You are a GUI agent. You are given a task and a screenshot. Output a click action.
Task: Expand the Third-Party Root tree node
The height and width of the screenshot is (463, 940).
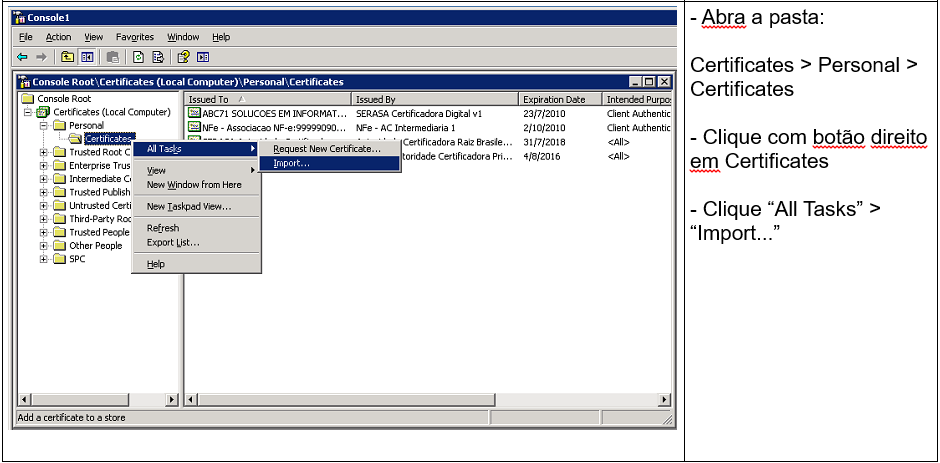click(43, 219)
